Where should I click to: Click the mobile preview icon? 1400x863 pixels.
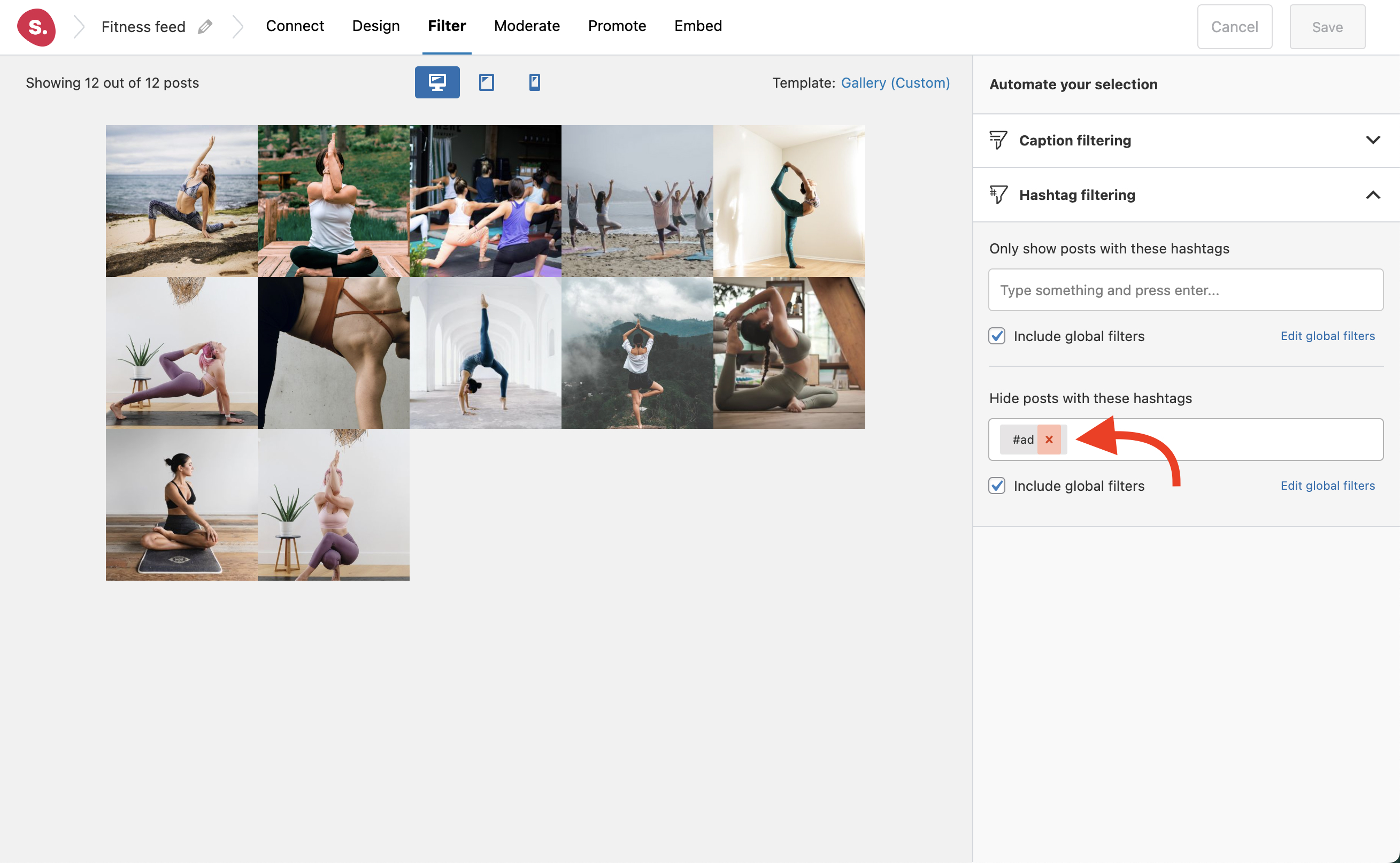pos(534,83)
